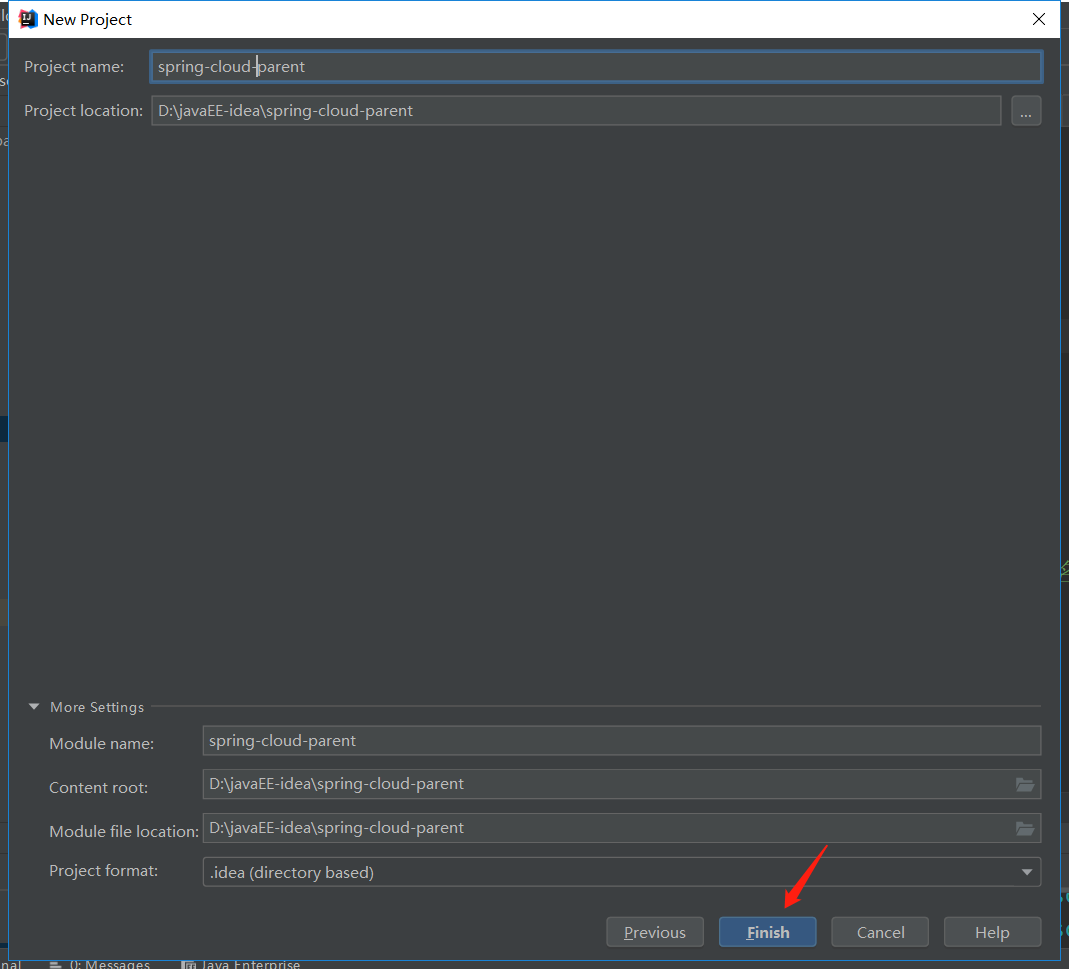Click the Finish button

click(x=767, y=932)
